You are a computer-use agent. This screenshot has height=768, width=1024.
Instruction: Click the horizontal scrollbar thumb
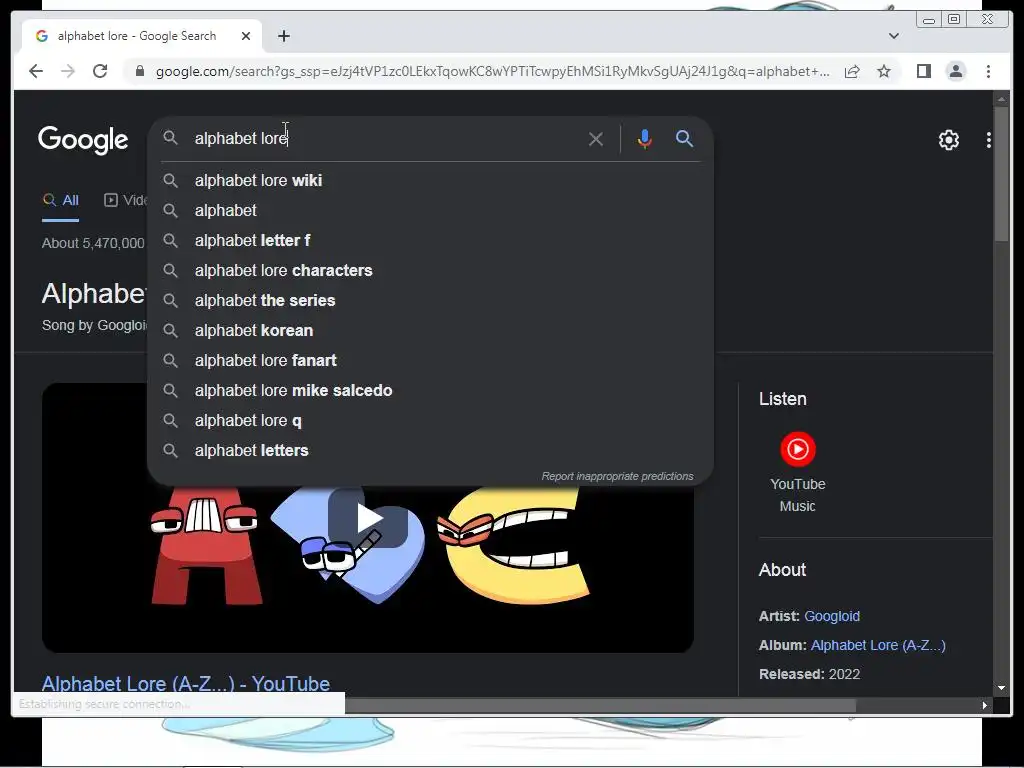600,705
